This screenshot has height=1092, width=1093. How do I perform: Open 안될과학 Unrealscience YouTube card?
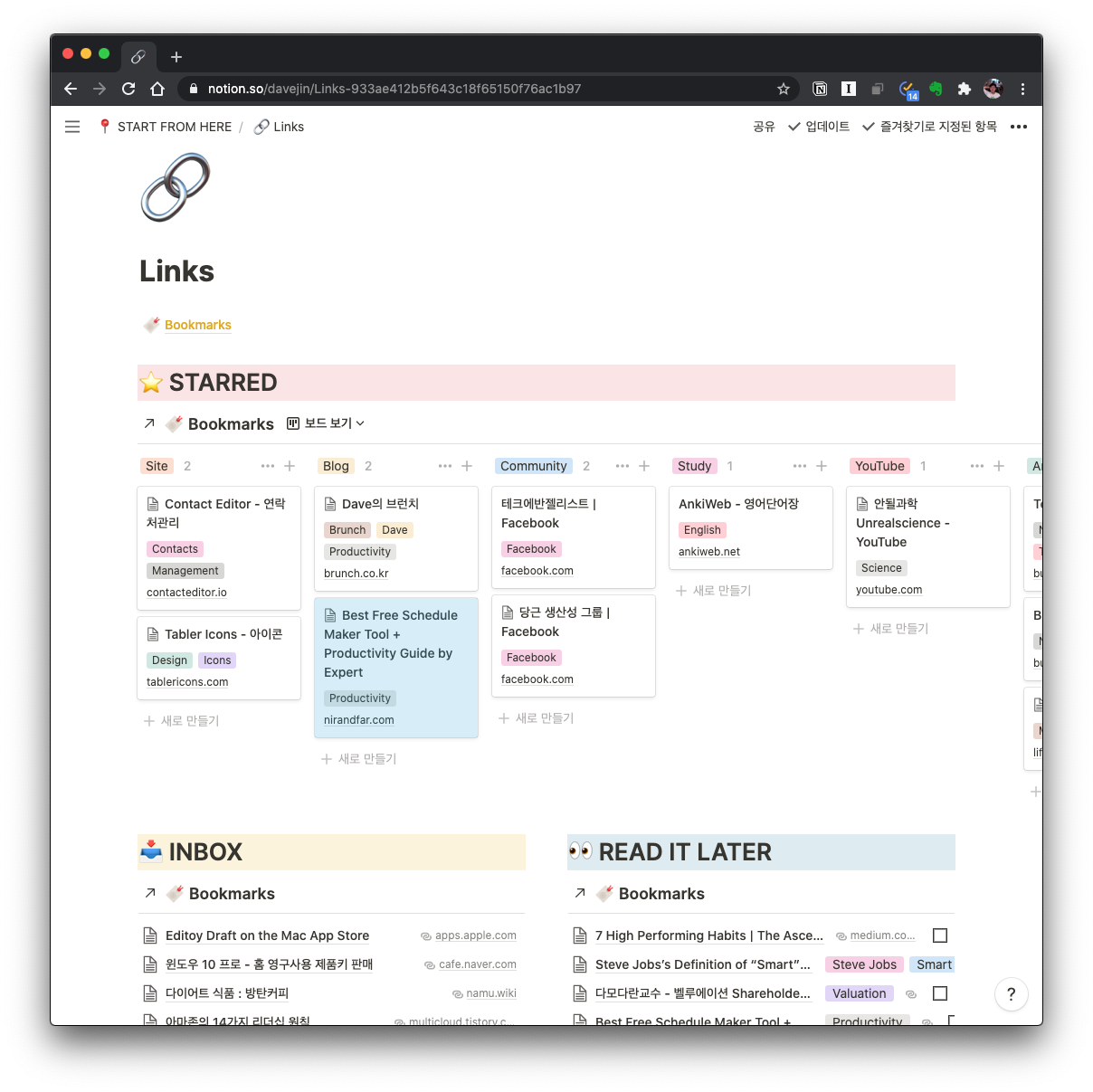coord(928,546)
